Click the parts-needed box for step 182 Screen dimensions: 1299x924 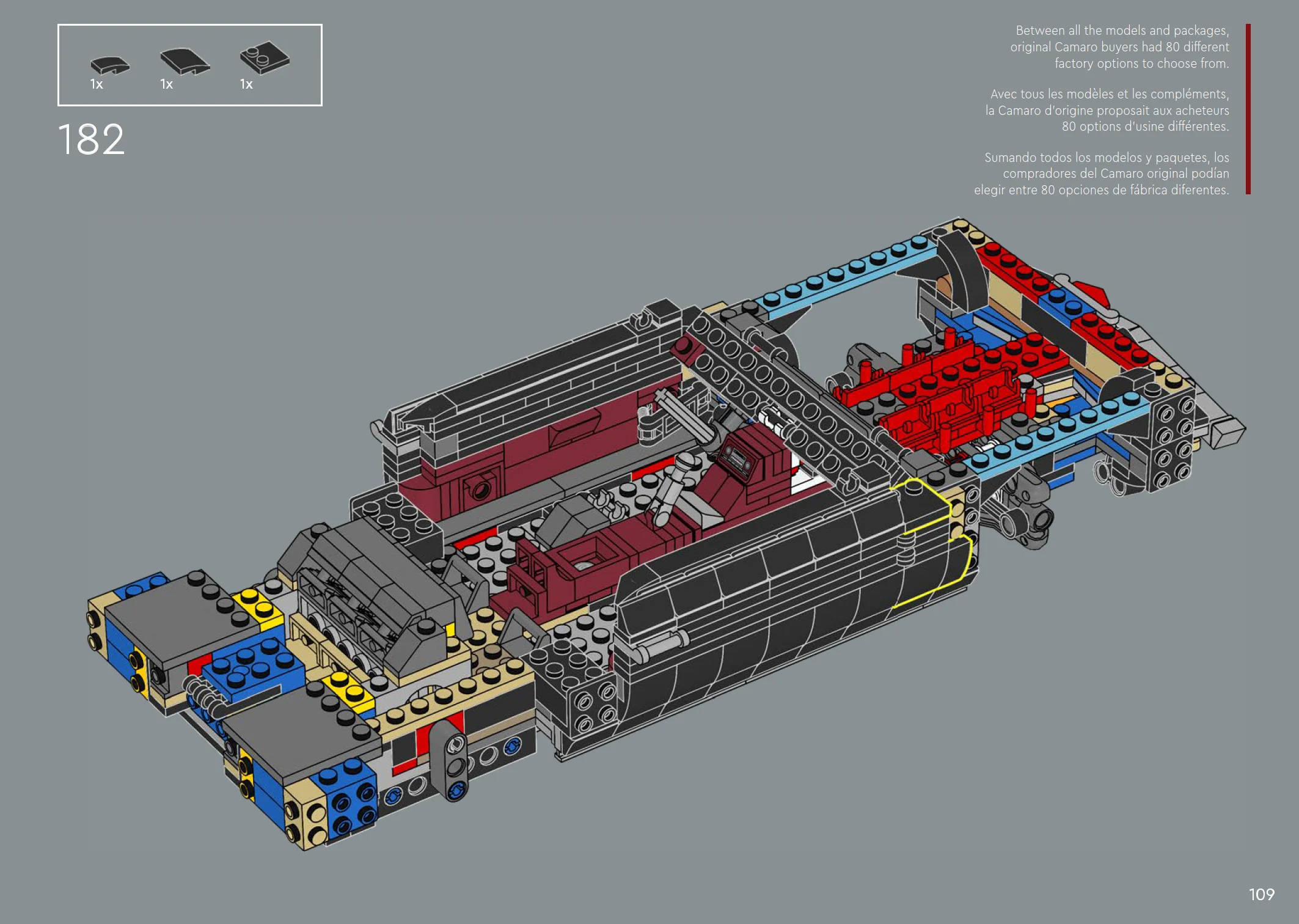[x=190, y=65]
